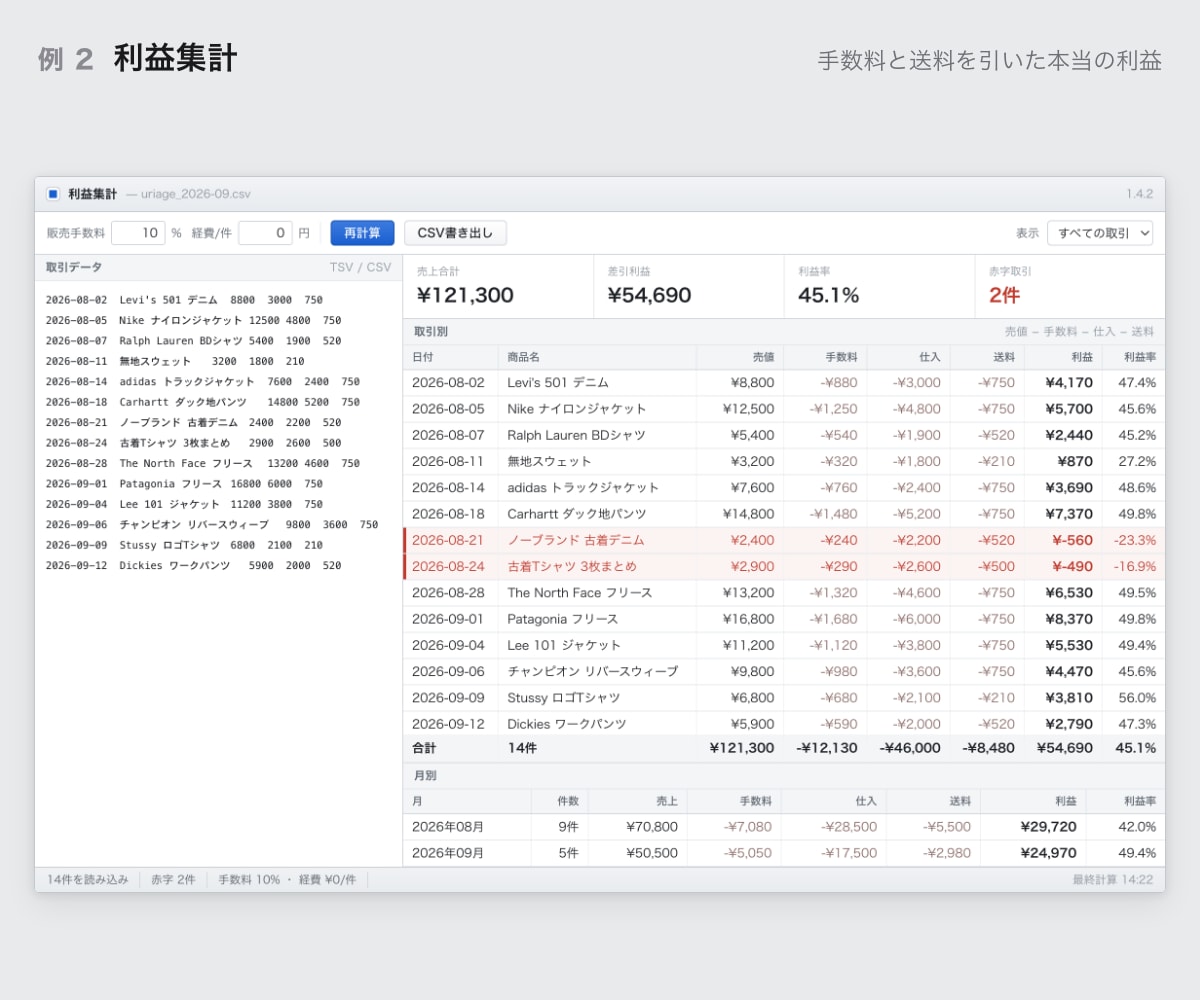Select the チャンピオン リバースウィーブ table row
The image size is (1200, 1000).
[x=784, y=671]
